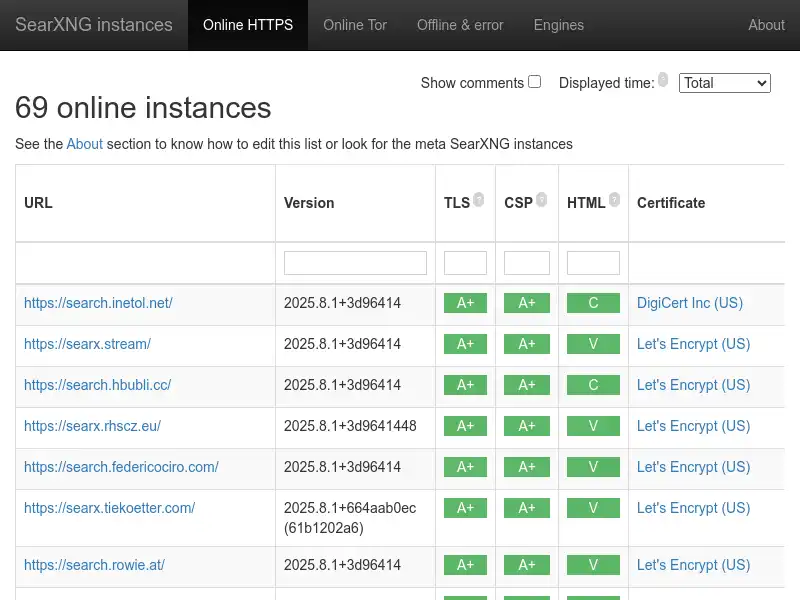
Task: Click TLS A+ grade for search.federicociro.com
Action: point(465,467)
